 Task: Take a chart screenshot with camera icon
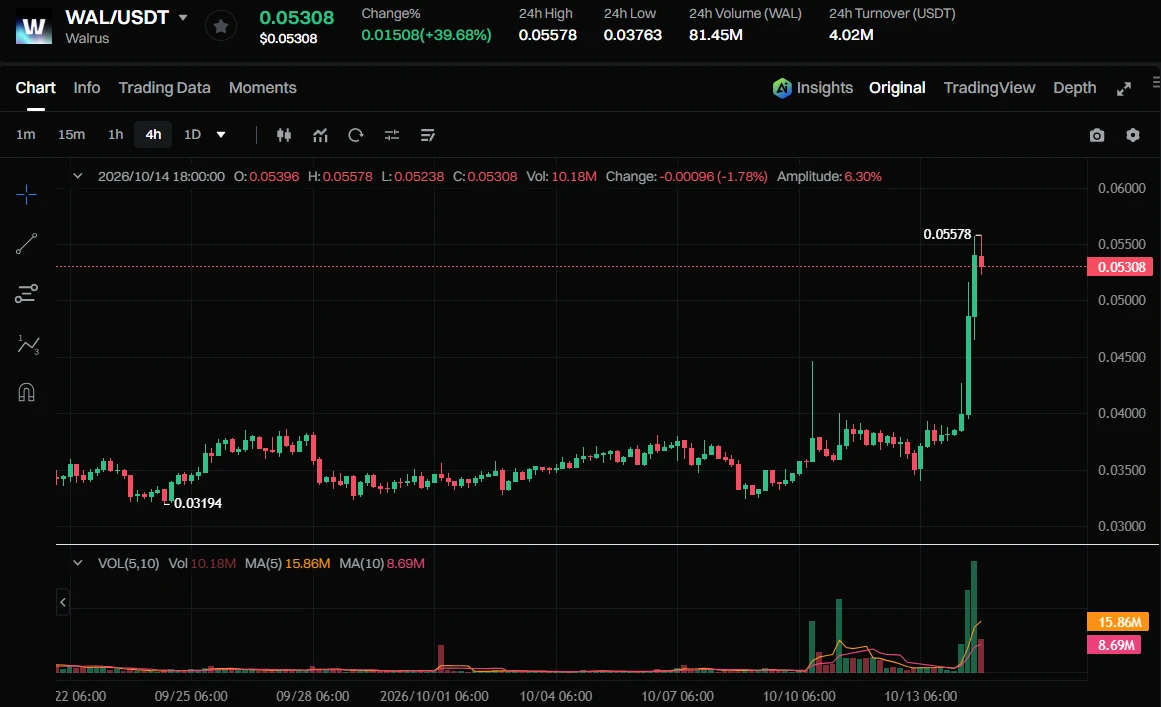[x=1097, y=135]
